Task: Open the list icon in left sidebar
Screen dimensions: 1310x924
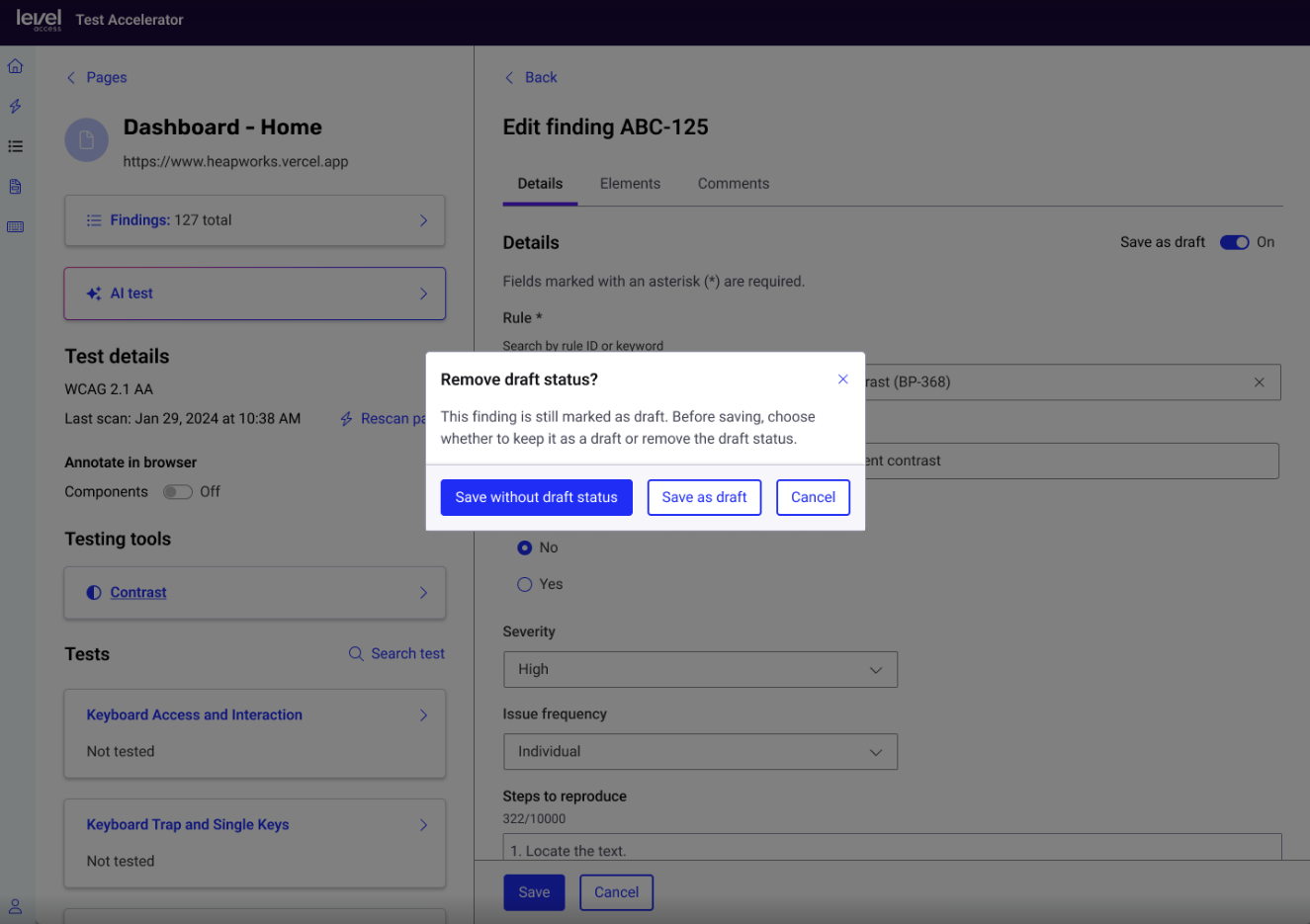Action: [15, 146]
